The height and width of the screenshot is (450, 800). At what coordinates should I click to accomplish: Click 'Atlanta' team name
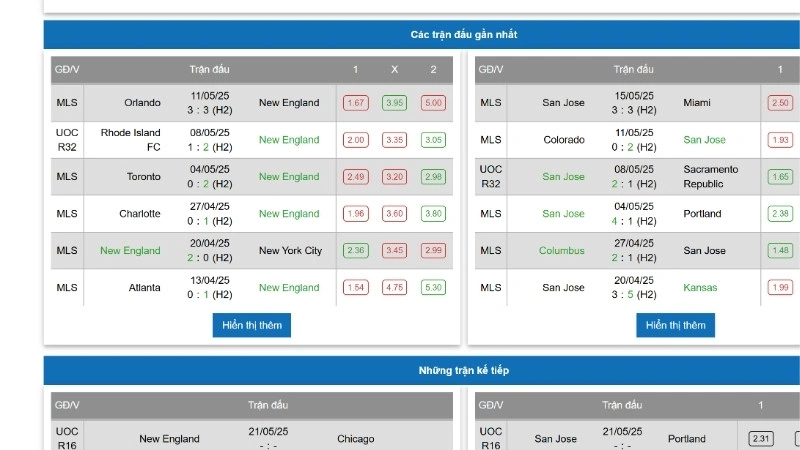(144, 287)
